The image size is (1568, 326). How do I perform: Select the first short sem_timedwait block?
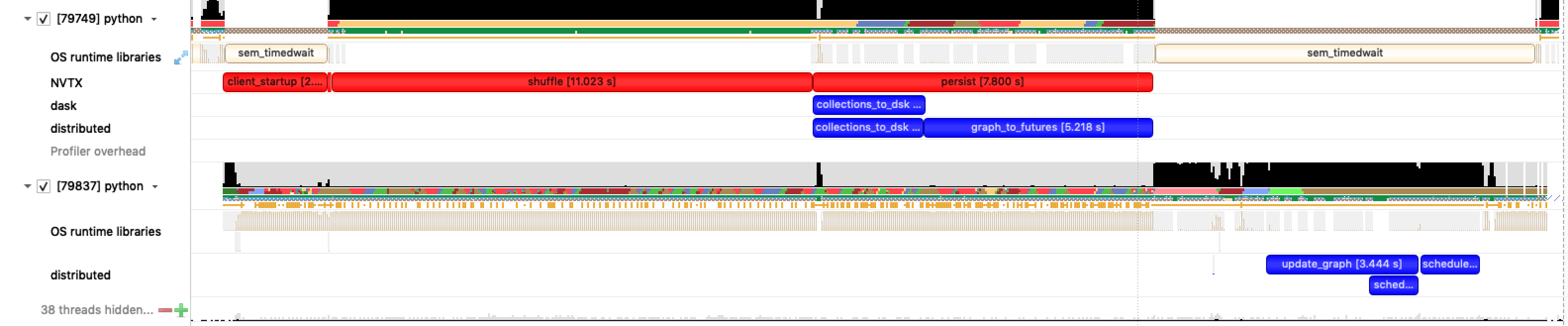coord(276,54)
